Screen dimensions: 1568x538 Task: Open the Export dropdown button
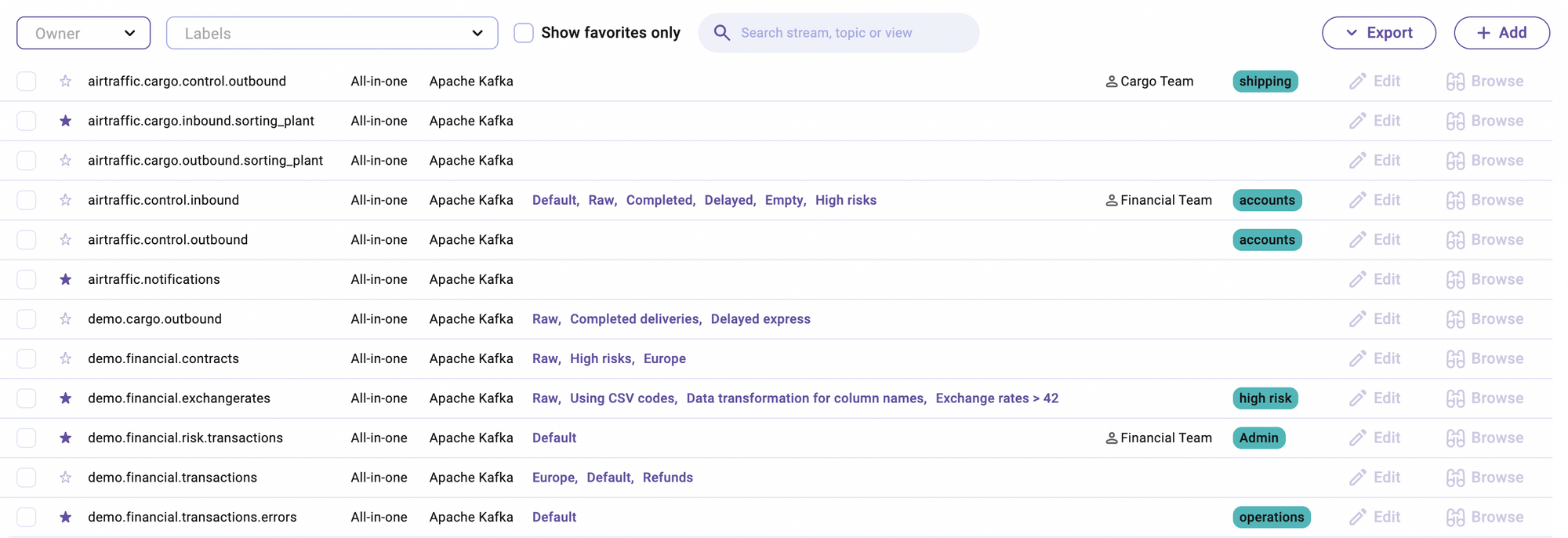pos(1379,33)
